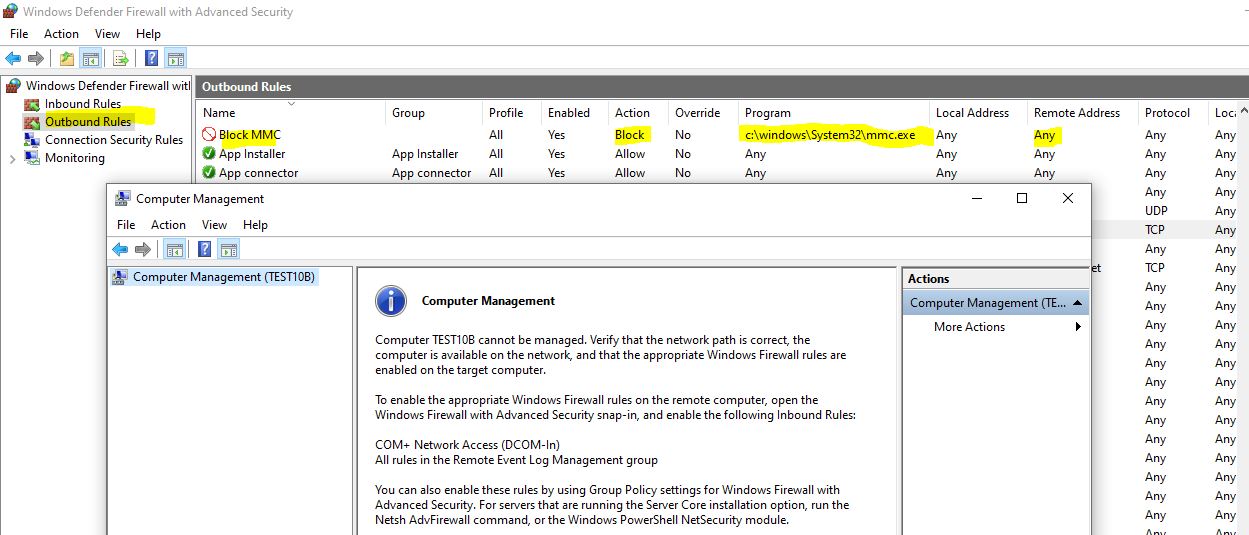Click More Actions in the Actions pane
Image resolution: width=1249 pixels, height=535 pixels.
click(969, 327)
